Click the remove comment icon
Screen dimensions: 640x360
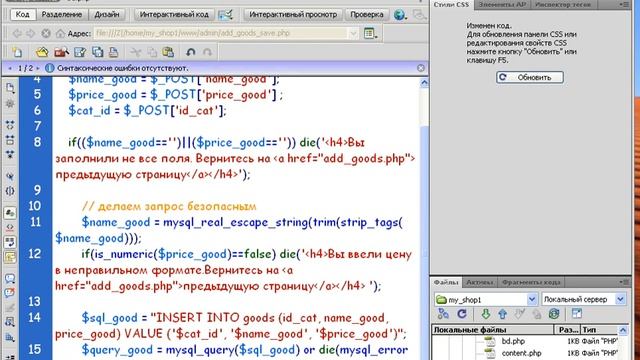[10, 293]
